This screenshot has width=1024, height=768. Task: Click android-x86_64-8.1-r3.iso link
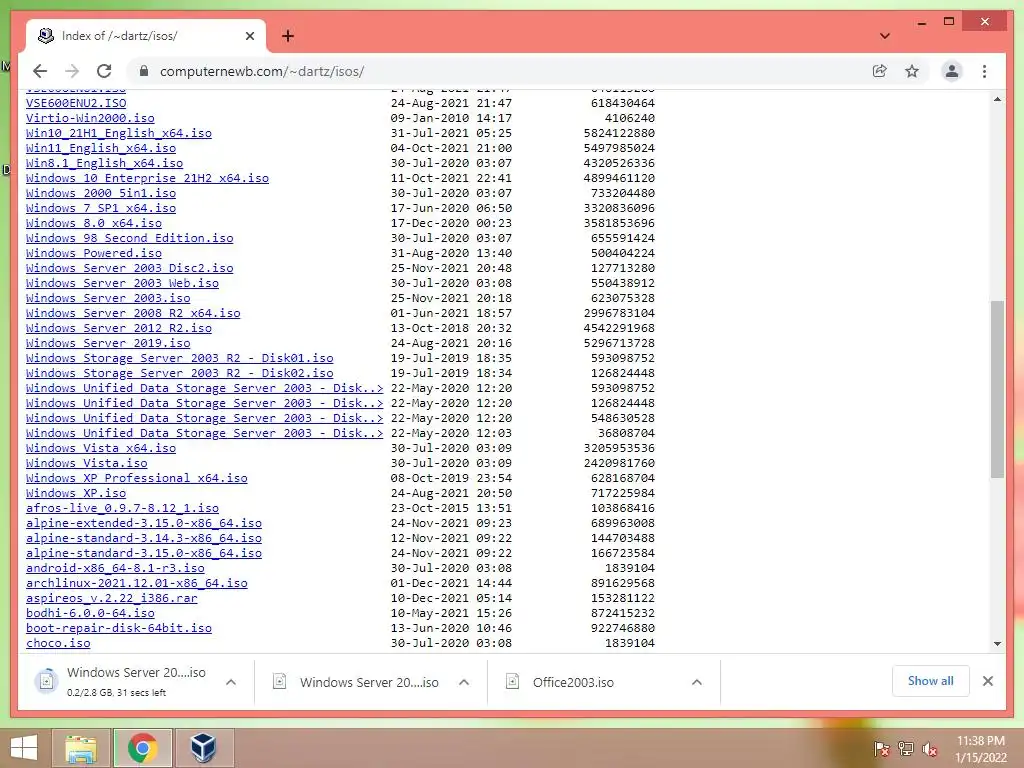[x=116, y=569]
